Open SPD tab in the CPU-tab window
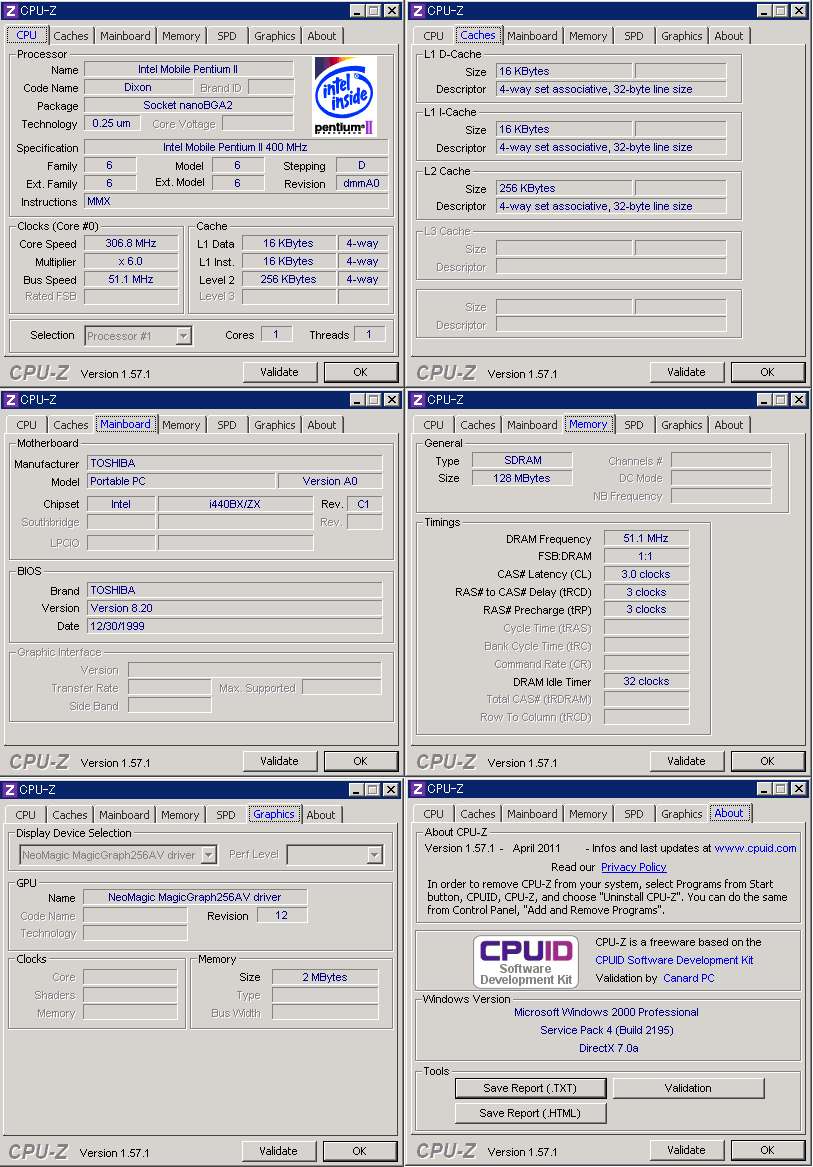Image resolution: width=813 pixels, height=1167 pixels. [227, 36]
